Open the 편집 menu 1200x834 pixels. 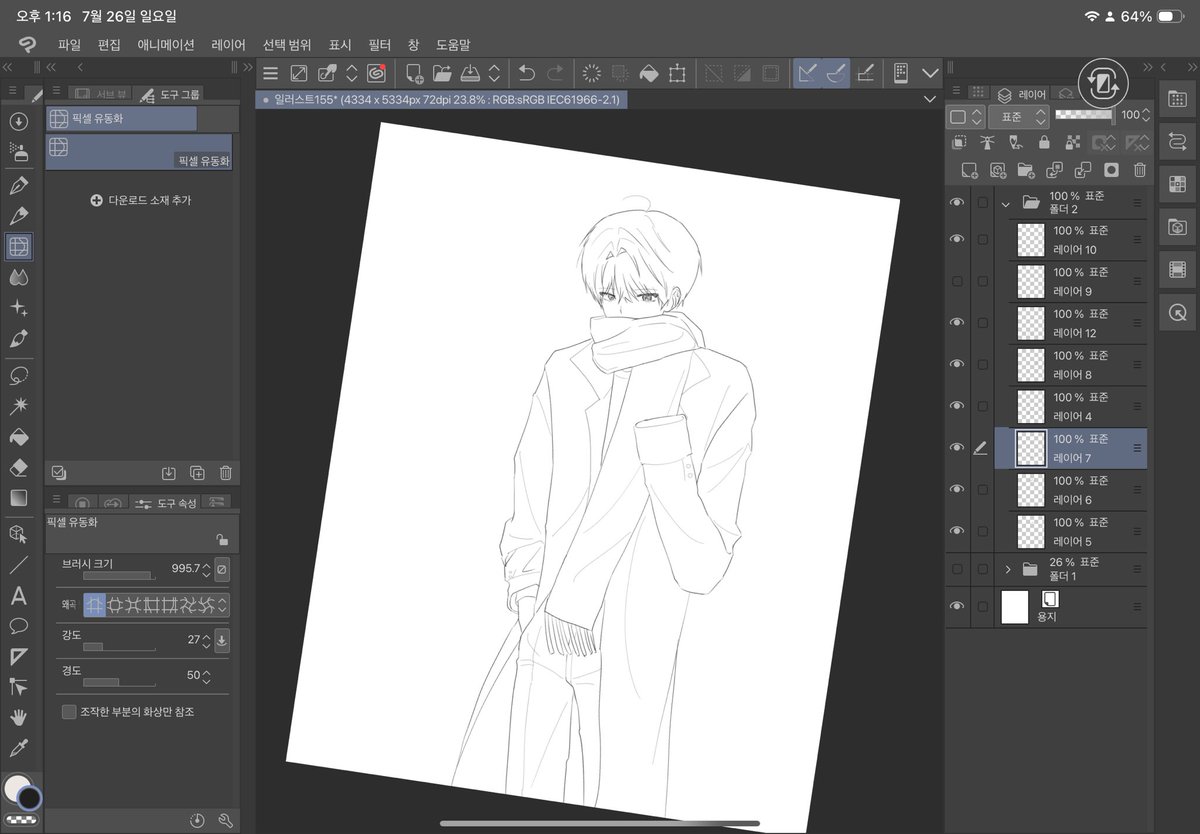[x=109, y=45]
